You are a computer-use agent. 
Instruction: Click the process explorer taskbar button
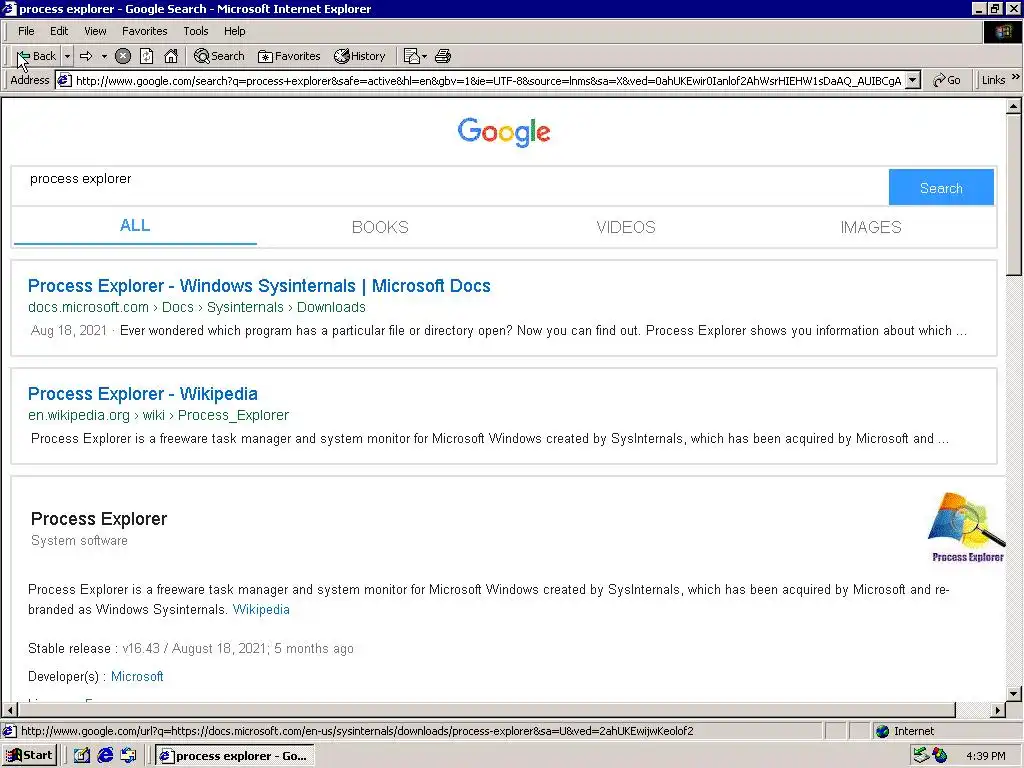tap(234, 756)
